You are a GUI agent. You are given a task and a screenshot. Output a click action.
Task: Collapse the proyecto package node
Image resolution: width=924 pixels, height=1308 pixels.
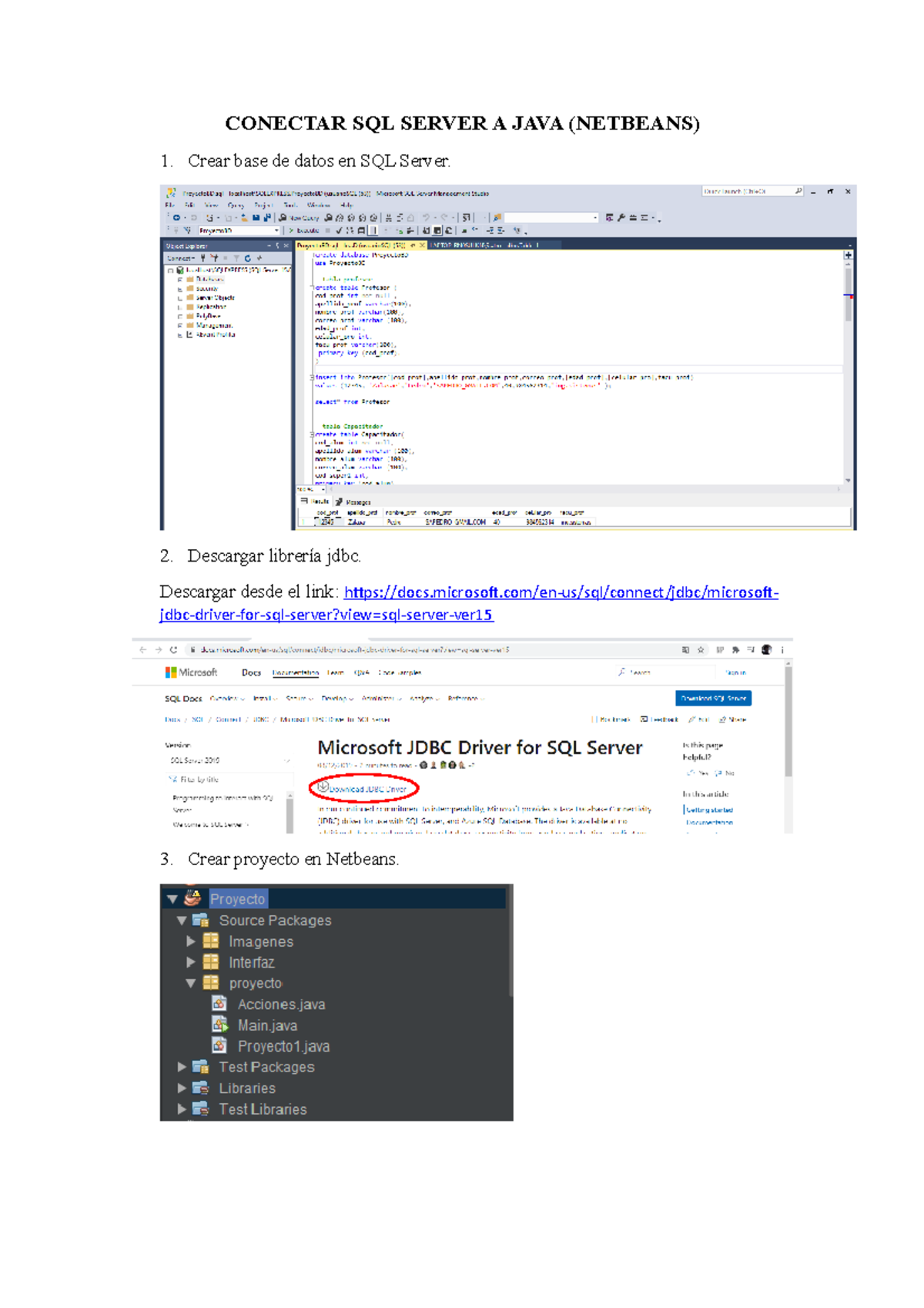(x=191, y=983)
